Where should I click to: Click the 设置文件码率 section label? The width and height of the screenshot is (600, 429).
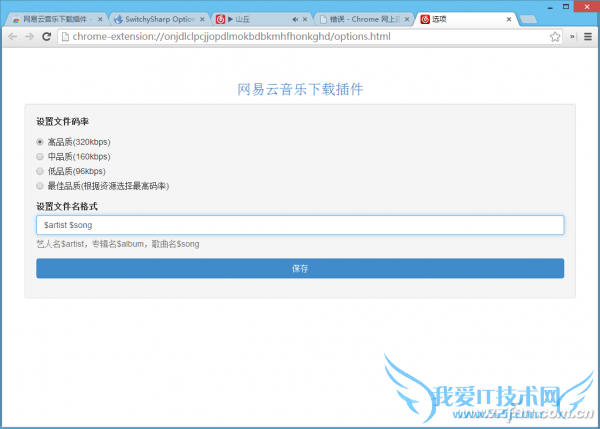(63, 122)
